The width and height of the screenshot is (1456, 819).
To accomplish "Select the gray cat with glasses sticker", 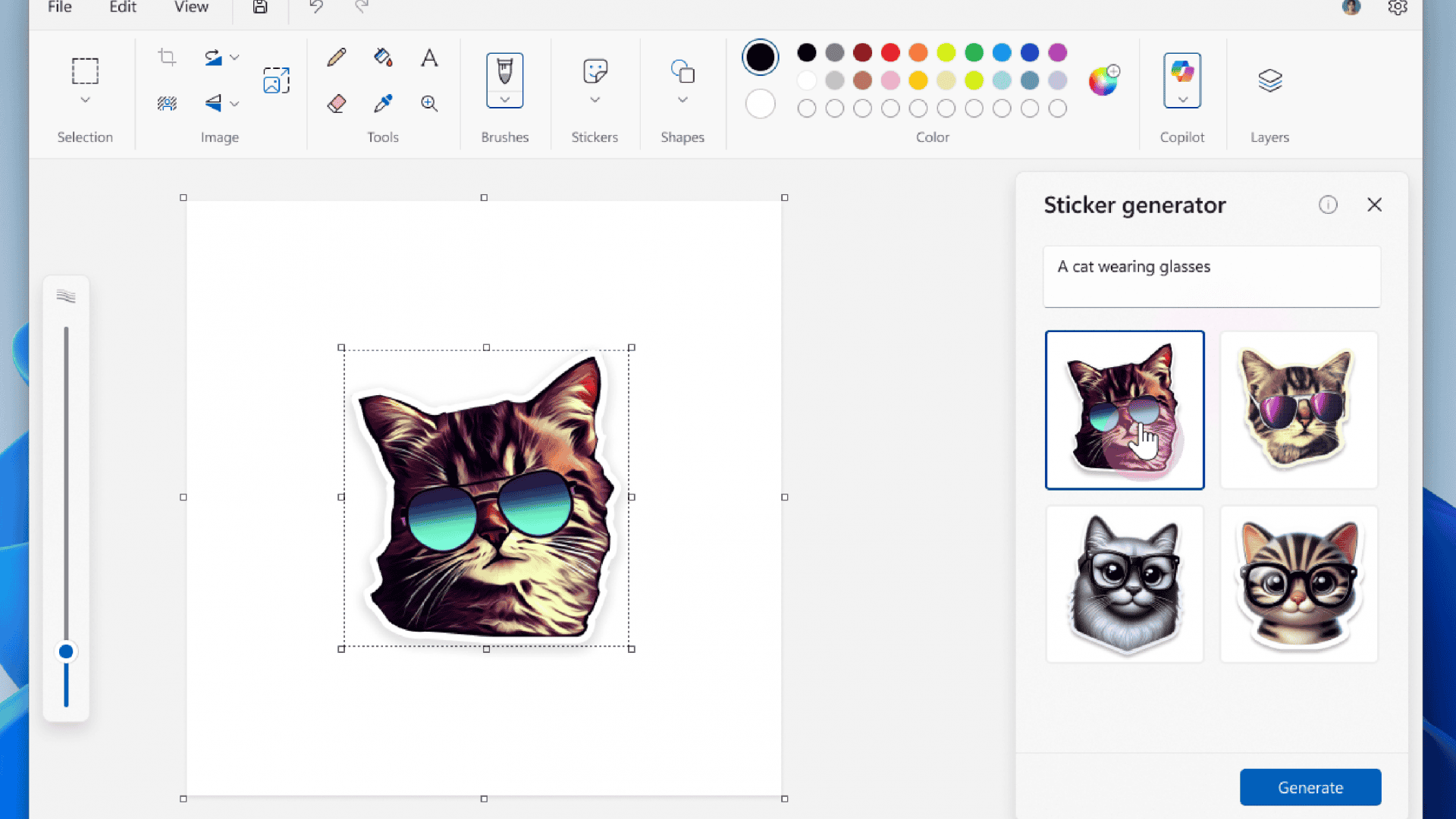I will [1125, 584].
